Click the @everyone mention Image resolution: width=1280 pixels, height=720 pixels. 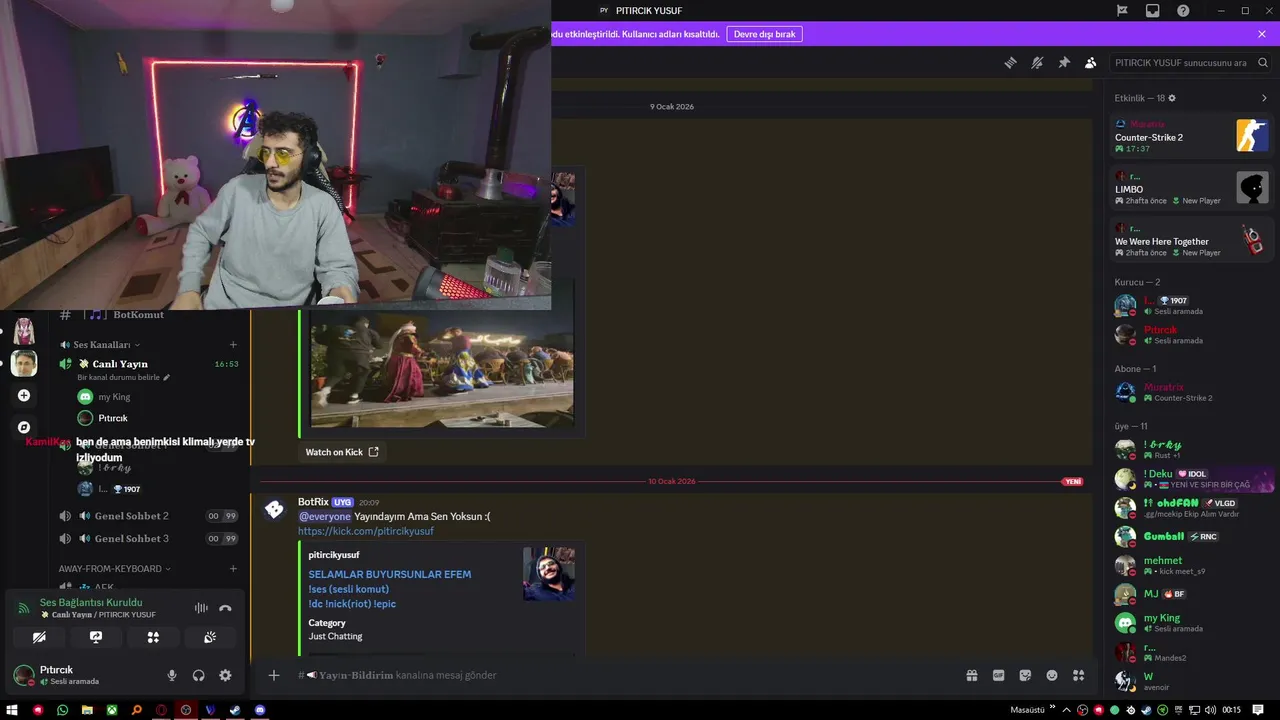pyautogui.click(x=325, y=517)
